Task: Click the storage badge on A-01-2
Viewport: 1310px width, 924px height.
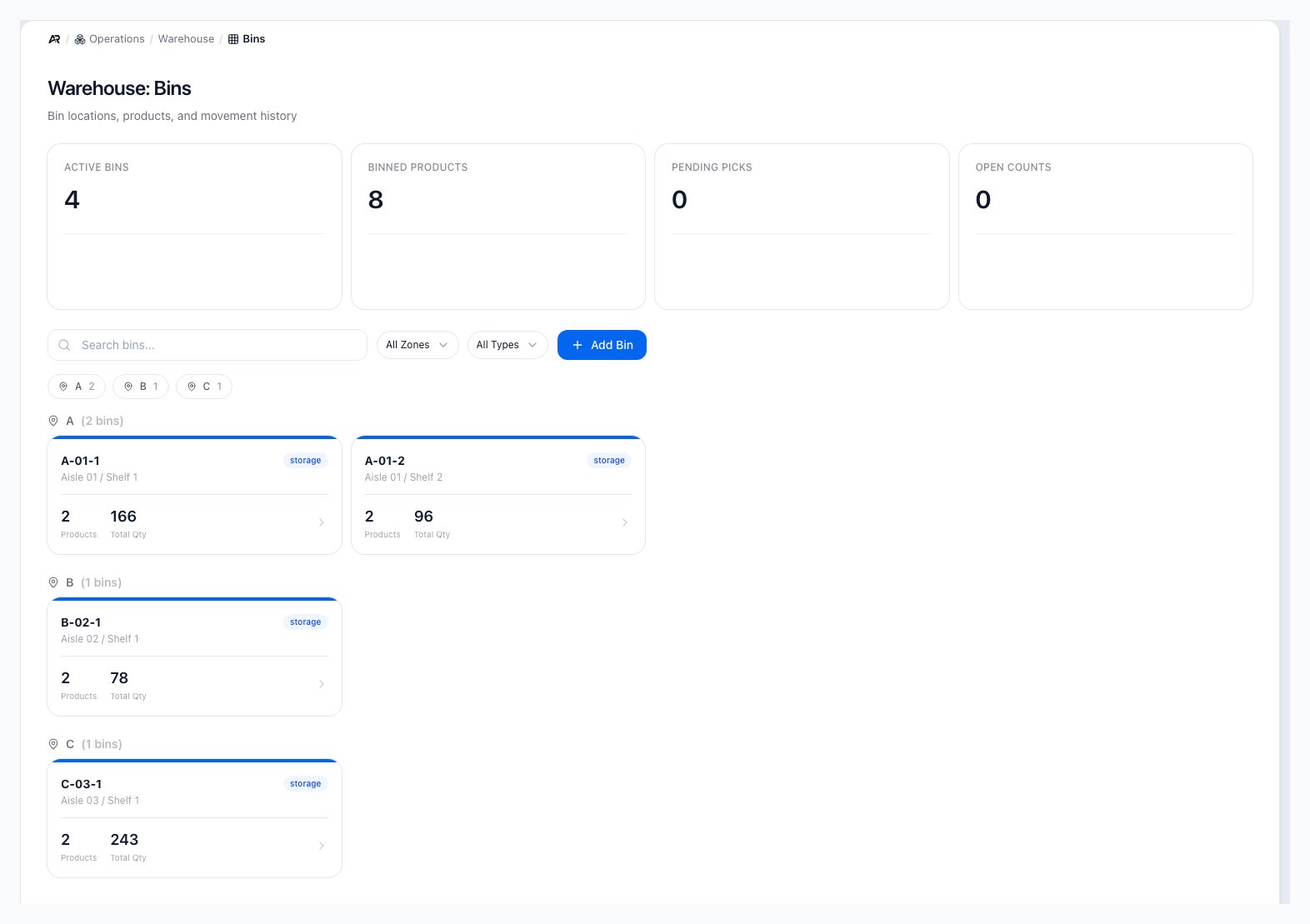Action: point(609,461)
